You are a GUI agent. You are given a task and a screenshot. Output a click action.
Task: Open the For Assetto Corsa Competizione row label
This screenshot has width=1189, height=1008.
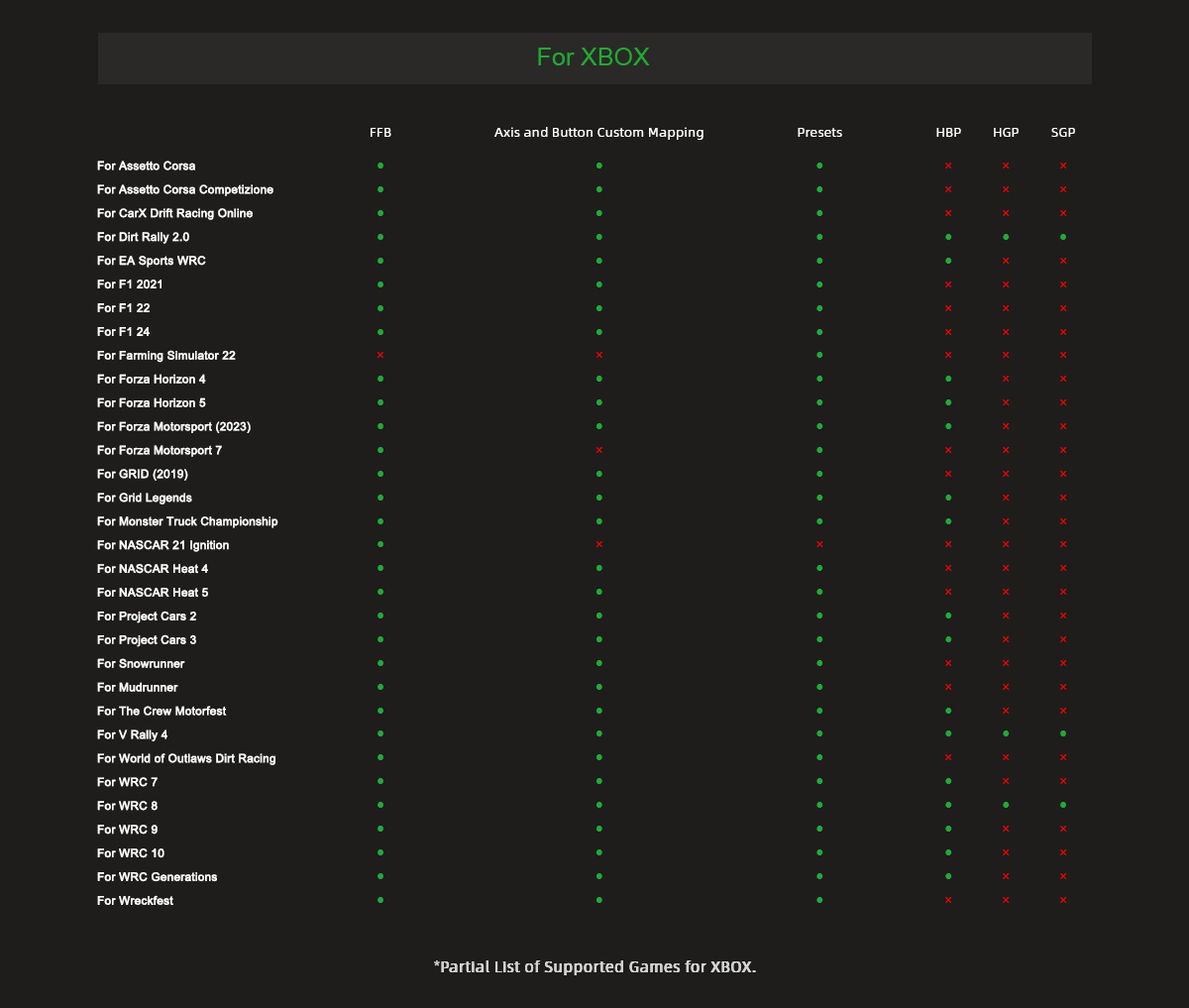[x=185, y=189]
